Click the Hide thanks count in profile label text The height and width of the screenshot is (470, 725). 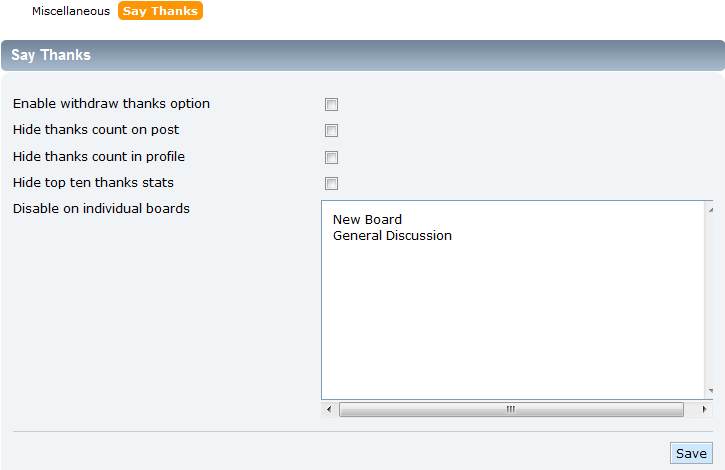click(99, 156)
